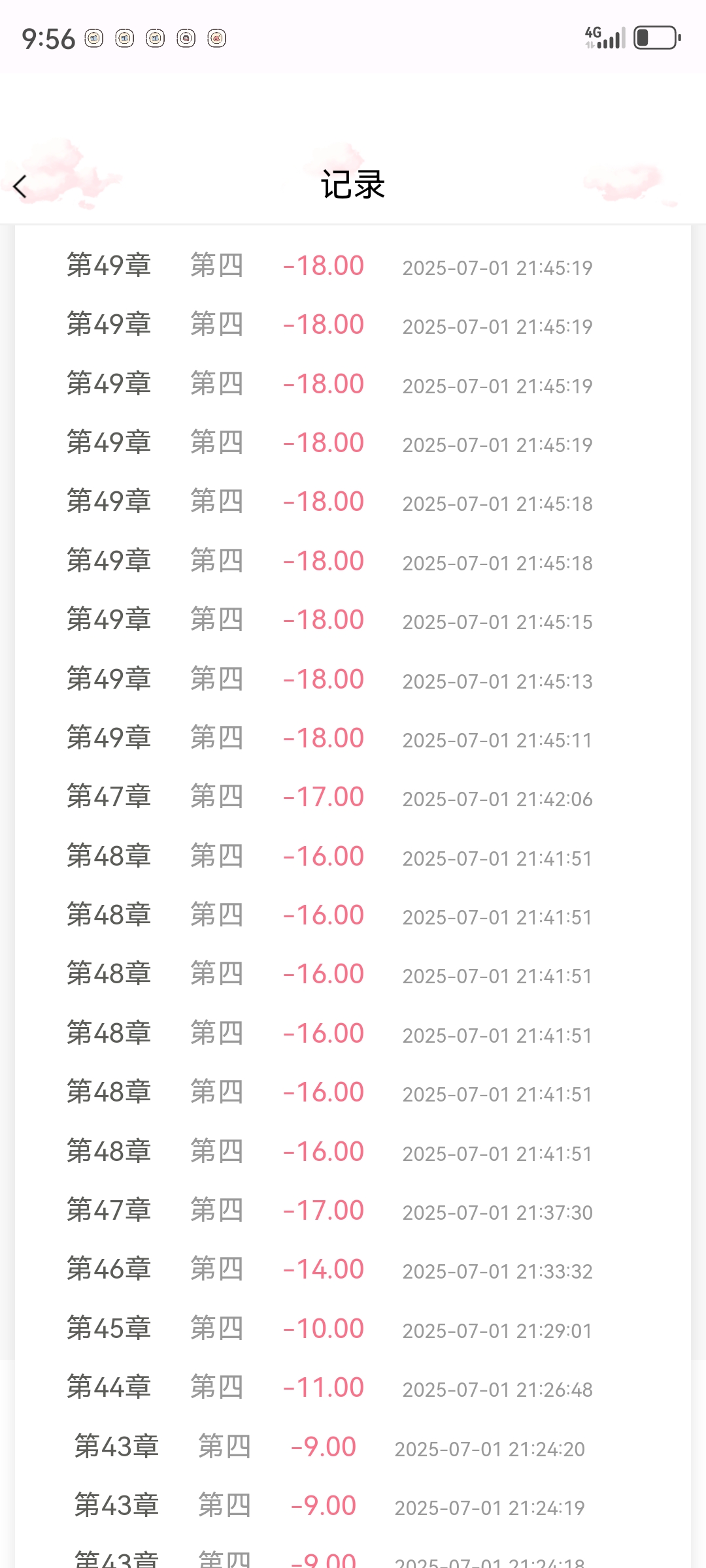Tap the -14.00 amount
Image resolution: width=706 pixels, height=1568 pixels.
pyautogui.click(x=324, y=1269)
